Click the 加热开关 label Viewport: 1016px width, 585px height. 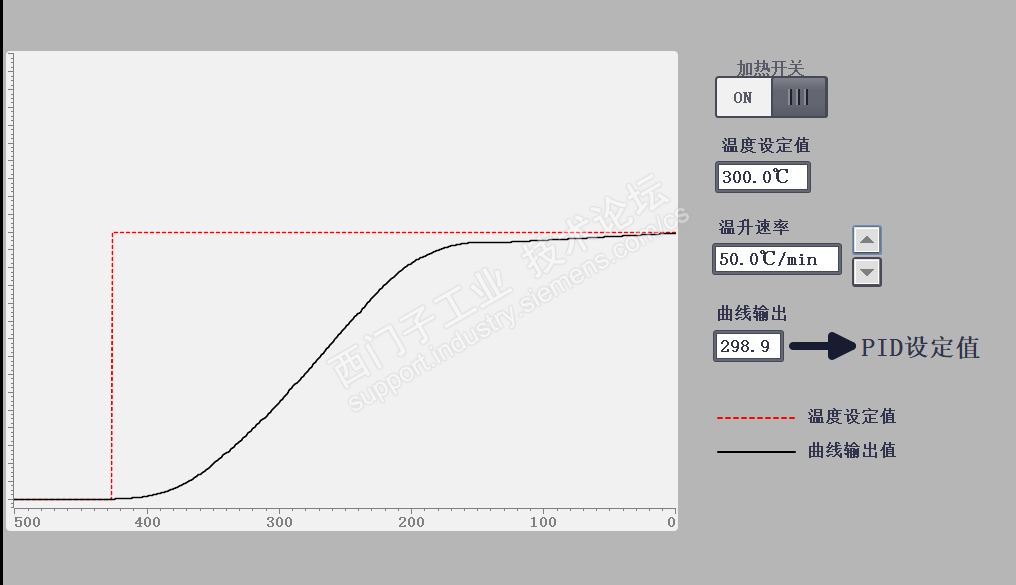tap(770, 67)
